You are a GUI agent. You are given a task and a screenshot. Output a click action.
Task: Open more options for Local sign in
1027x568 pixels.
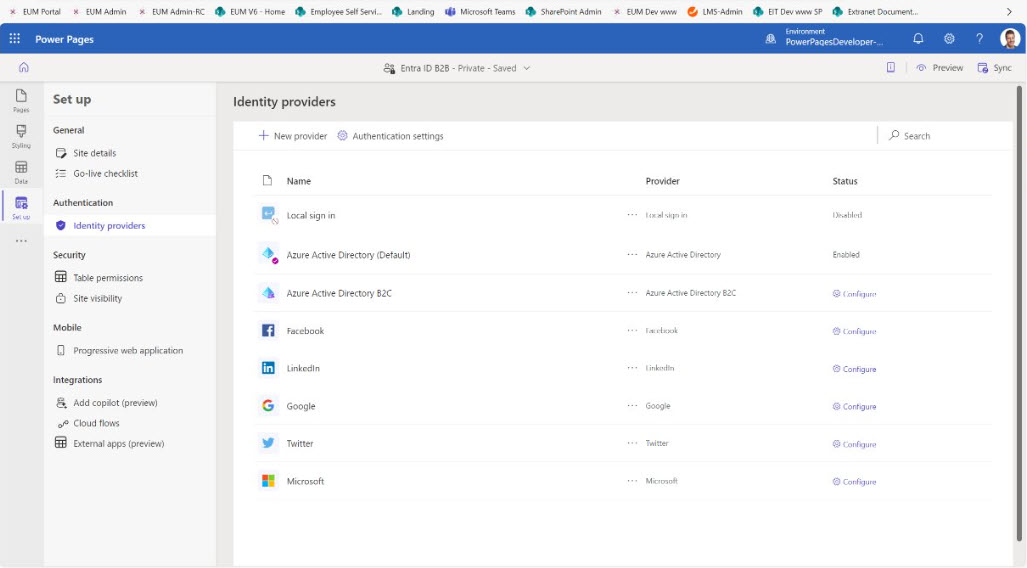click(632, 215)
